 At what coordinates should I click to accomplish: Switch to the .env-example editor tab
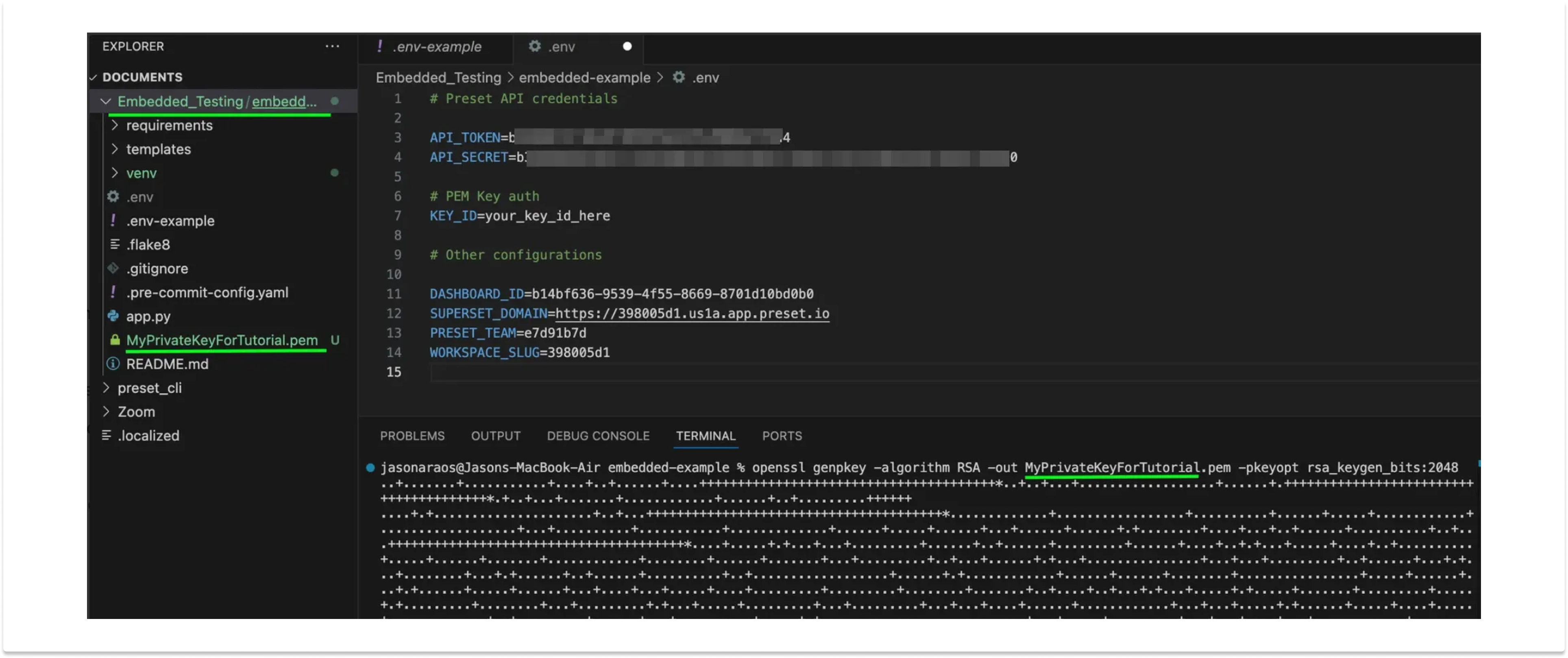coord(436,46)
